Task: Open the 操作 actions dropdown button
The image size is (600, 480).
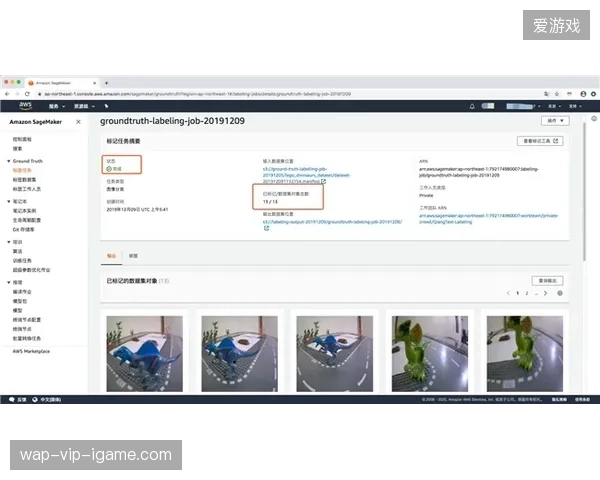Action: pyautogui.click(x=555, y=121)
